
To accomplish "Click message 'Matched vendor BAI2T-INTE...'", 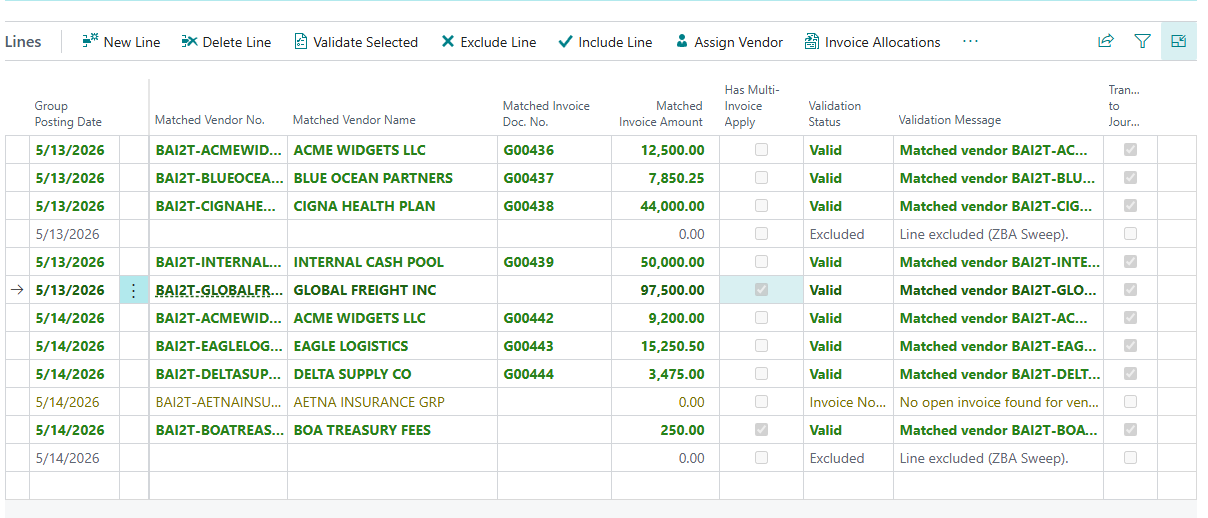I will pyautogui.click(x=998, y=262).
